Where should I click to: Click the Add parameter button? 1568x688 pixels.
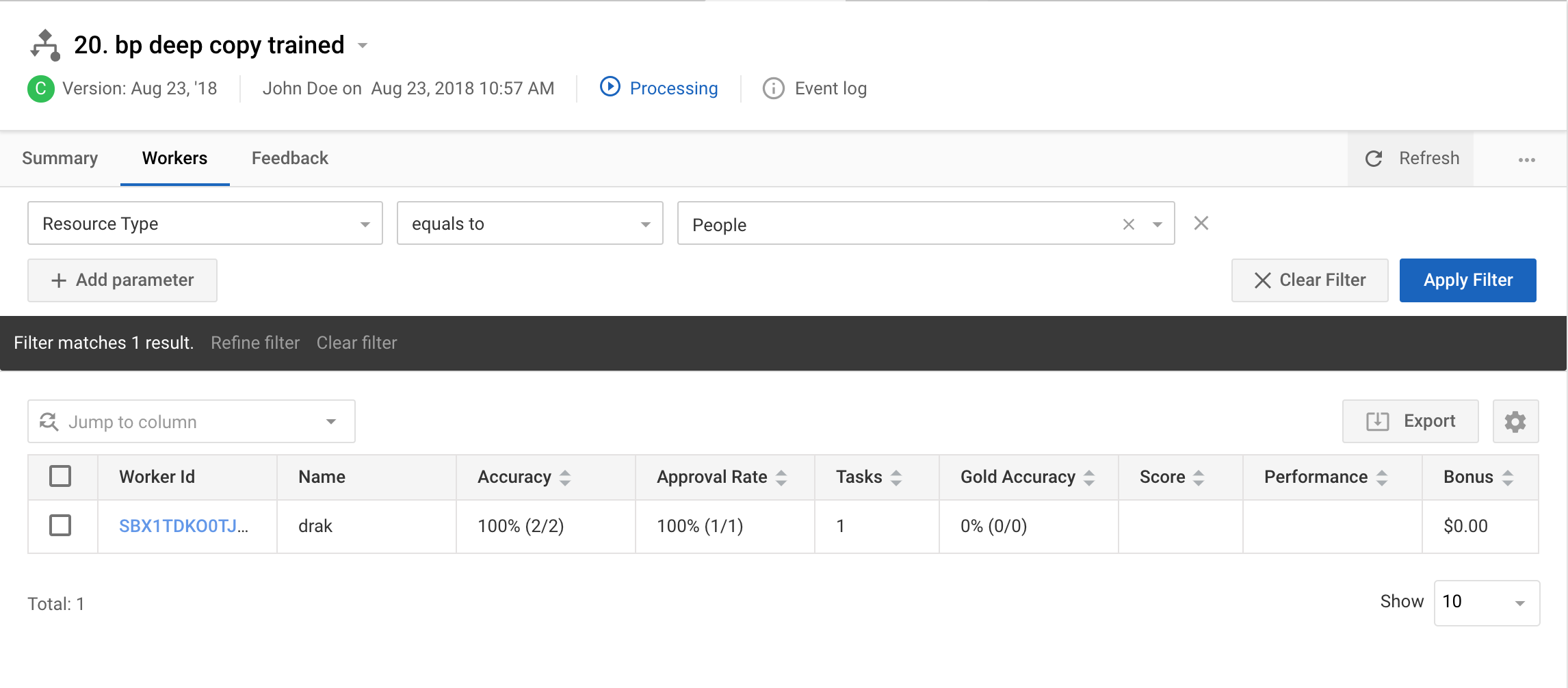pyautogui.click(x=122, y=280)
